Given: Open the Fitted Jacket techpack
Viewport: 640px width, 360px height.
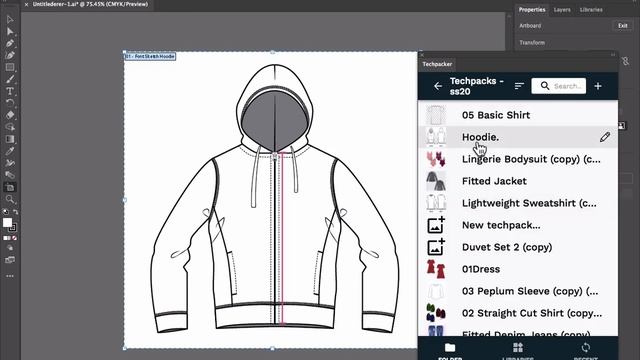Looking at the screenshot, I should click(x=518, y=181).
